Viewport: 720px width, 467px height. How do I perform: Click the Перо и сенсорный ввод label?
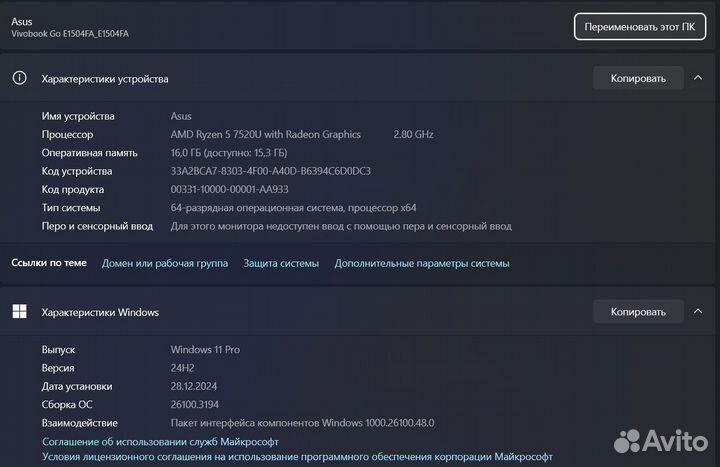click(x=97, y=226)
